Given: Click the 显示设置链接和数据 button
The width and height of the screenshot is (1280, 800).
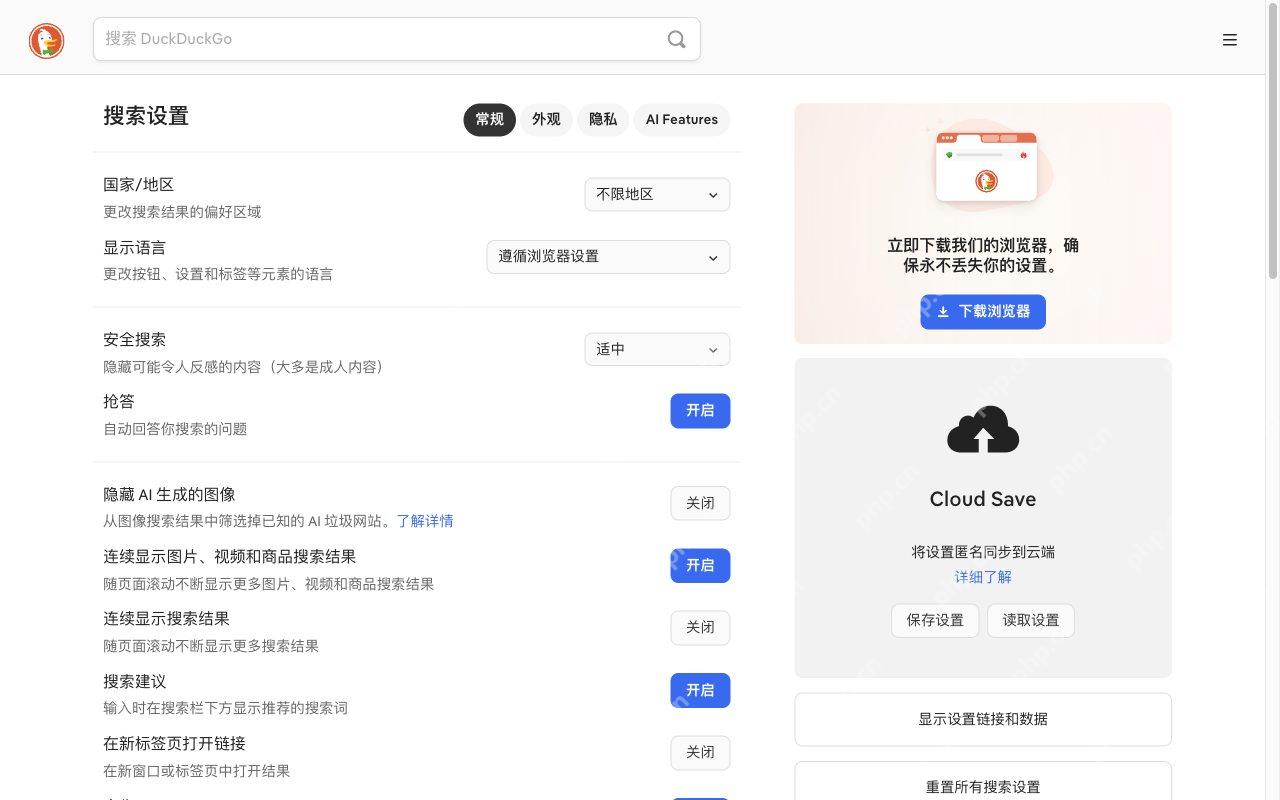Looking at the screenshot, I should tap(983, 719).
